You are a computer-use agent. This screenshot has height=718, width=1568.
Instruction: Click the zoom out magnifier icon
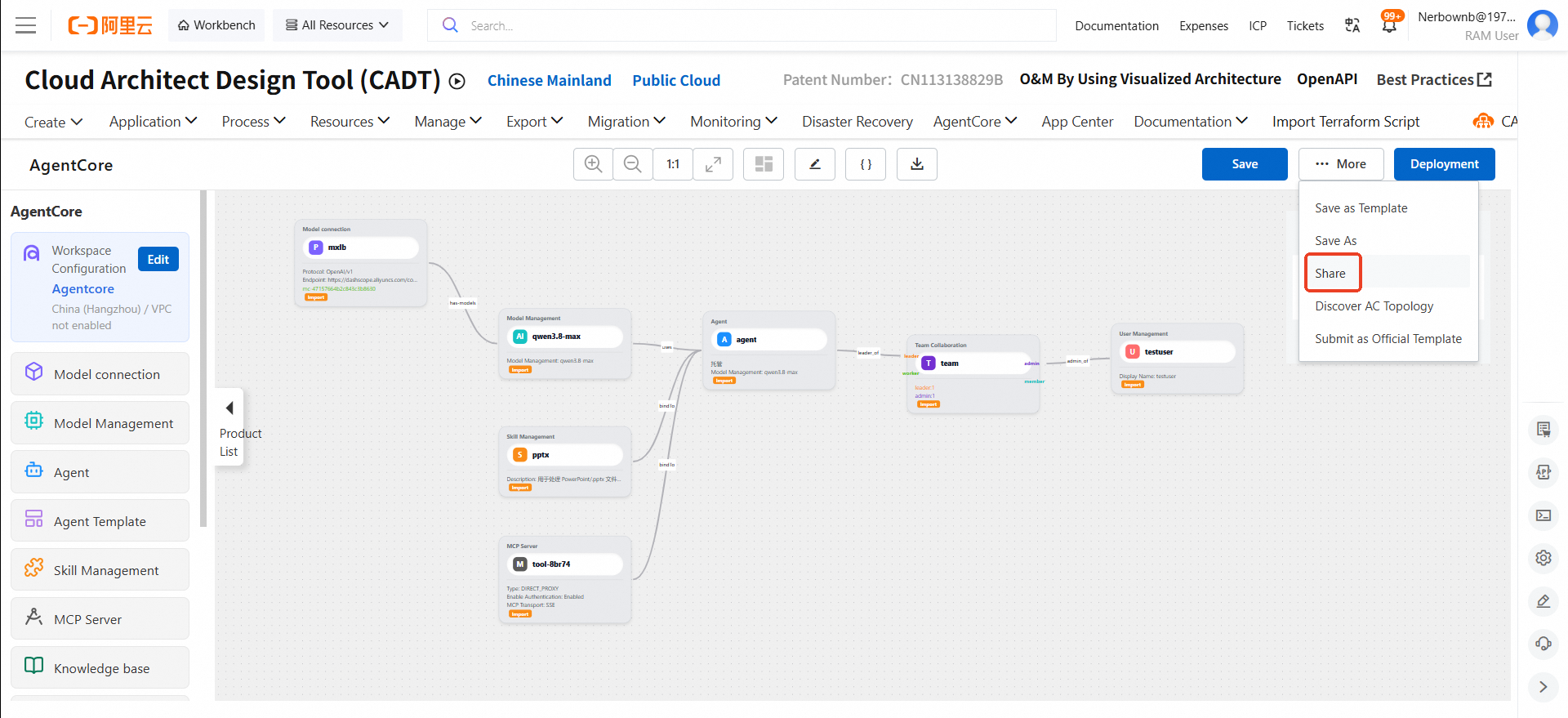(x=633, y=164)
